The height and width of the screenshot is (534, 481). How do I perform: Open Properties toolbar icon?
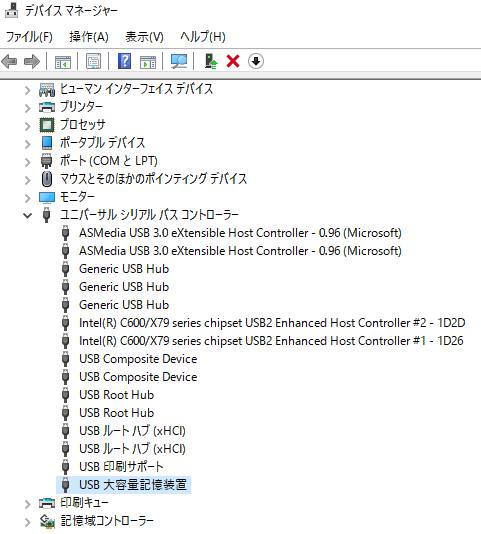[94, 62]
